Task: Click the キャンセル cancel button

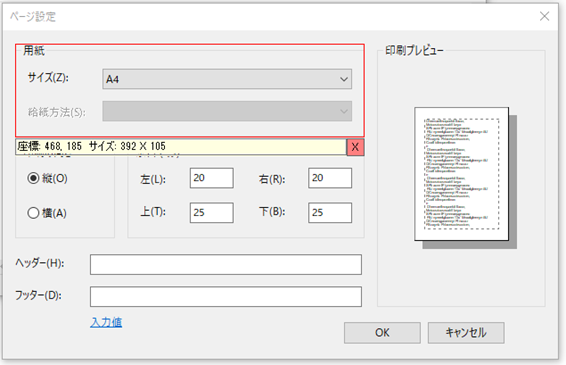Action: [466, 333]
